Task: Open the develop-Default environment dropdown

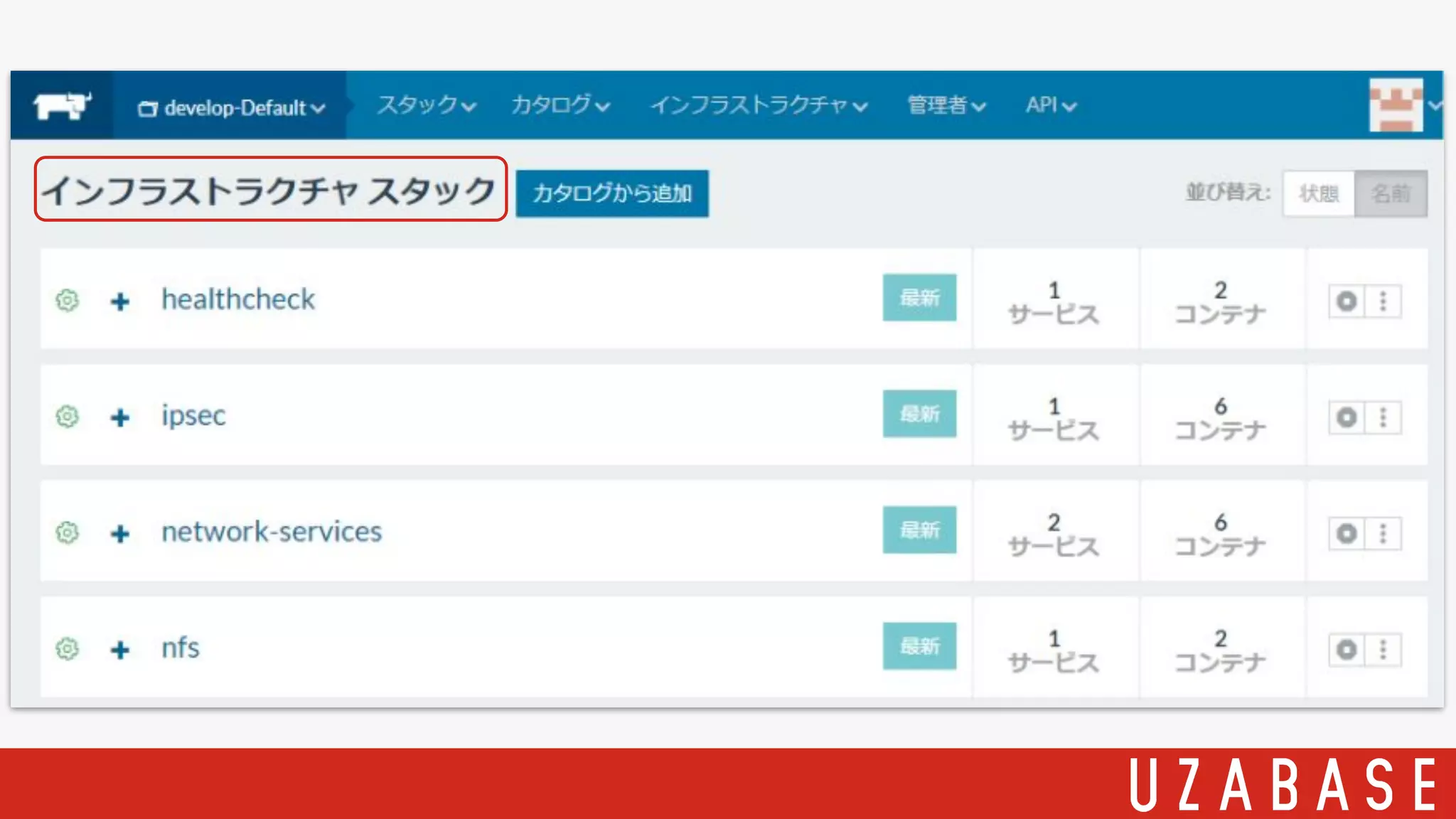Action: pyautogui.click(x=231, y=108)
